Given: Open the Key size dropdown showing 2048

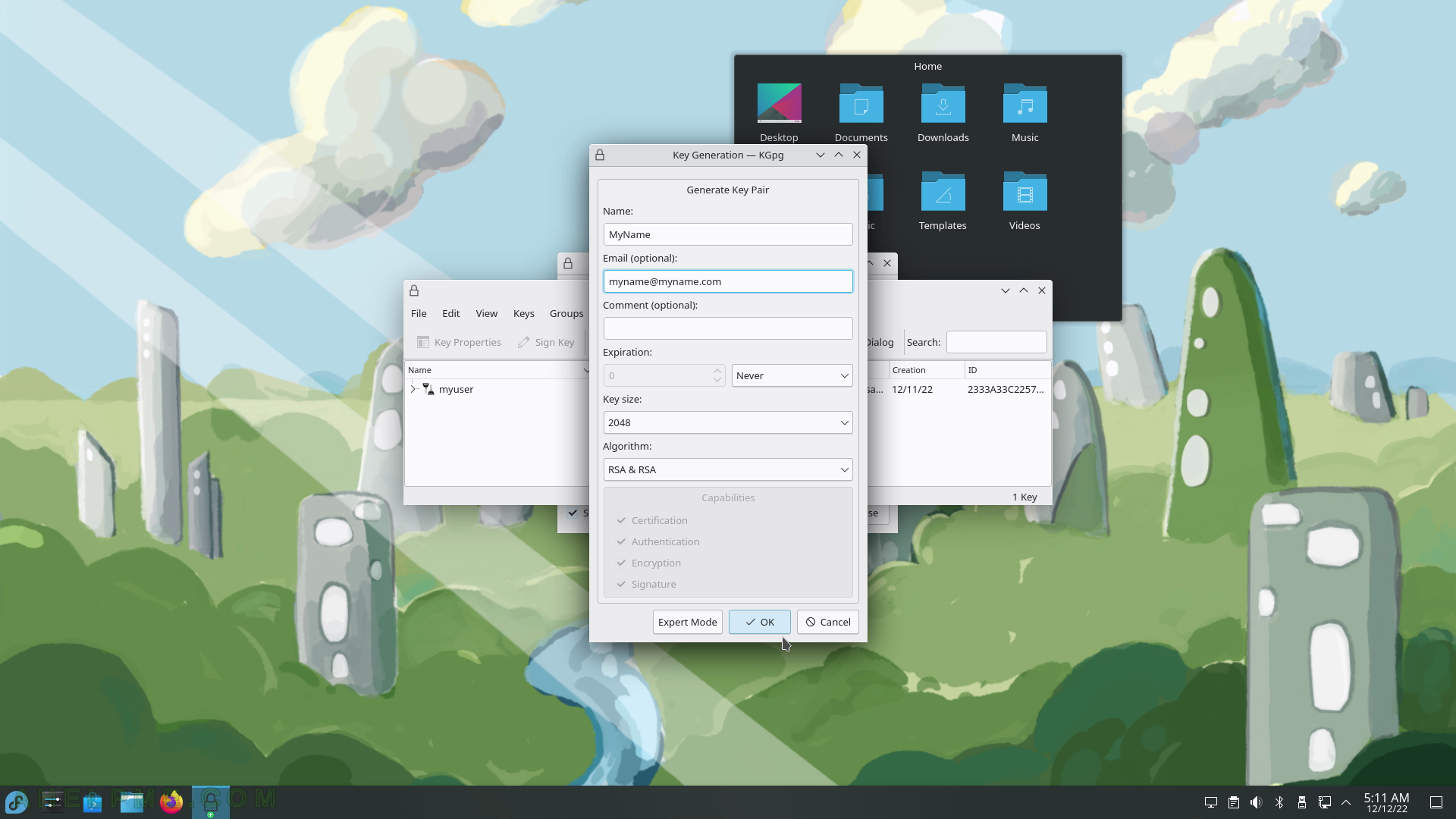Looking at the screenshot, I should tap(728, 422).
